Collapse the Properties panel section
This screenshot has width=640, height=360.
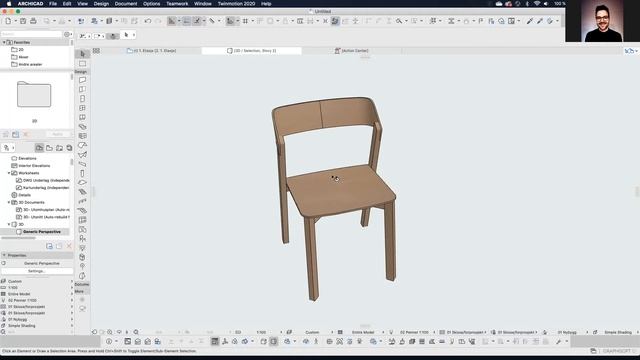[4, 255]
